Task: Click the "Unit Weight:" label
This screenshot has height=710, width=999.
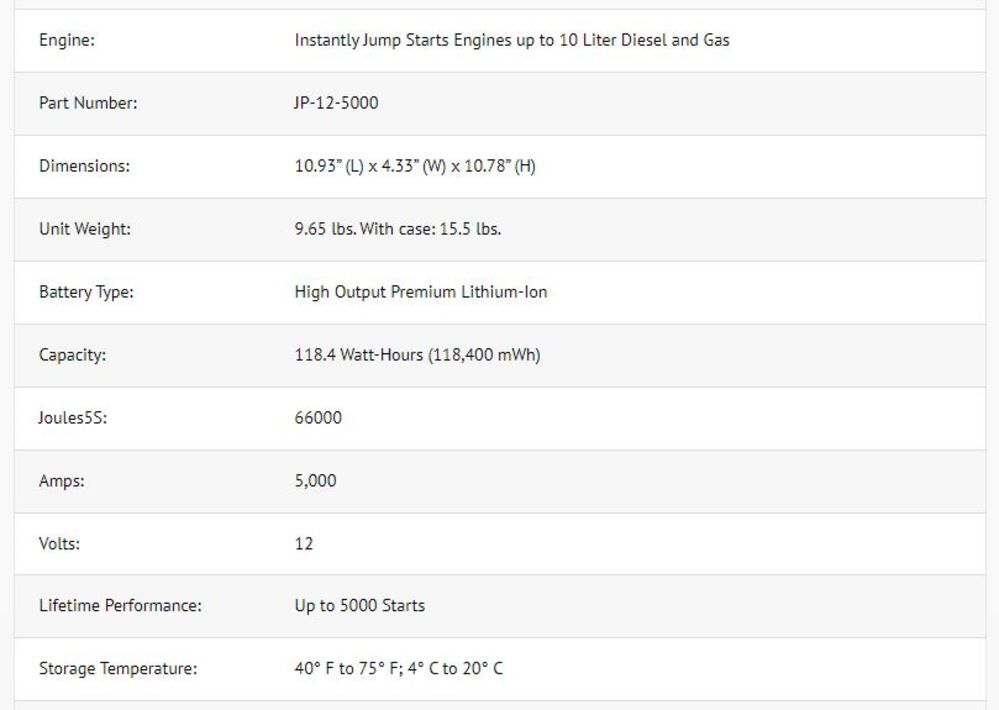Action: pyautogui.click(x=85, y=229)
